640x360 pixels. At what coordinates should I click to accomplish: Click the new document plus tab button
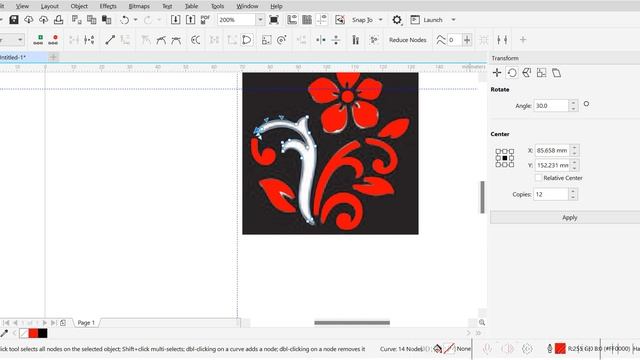coord(53,57)
